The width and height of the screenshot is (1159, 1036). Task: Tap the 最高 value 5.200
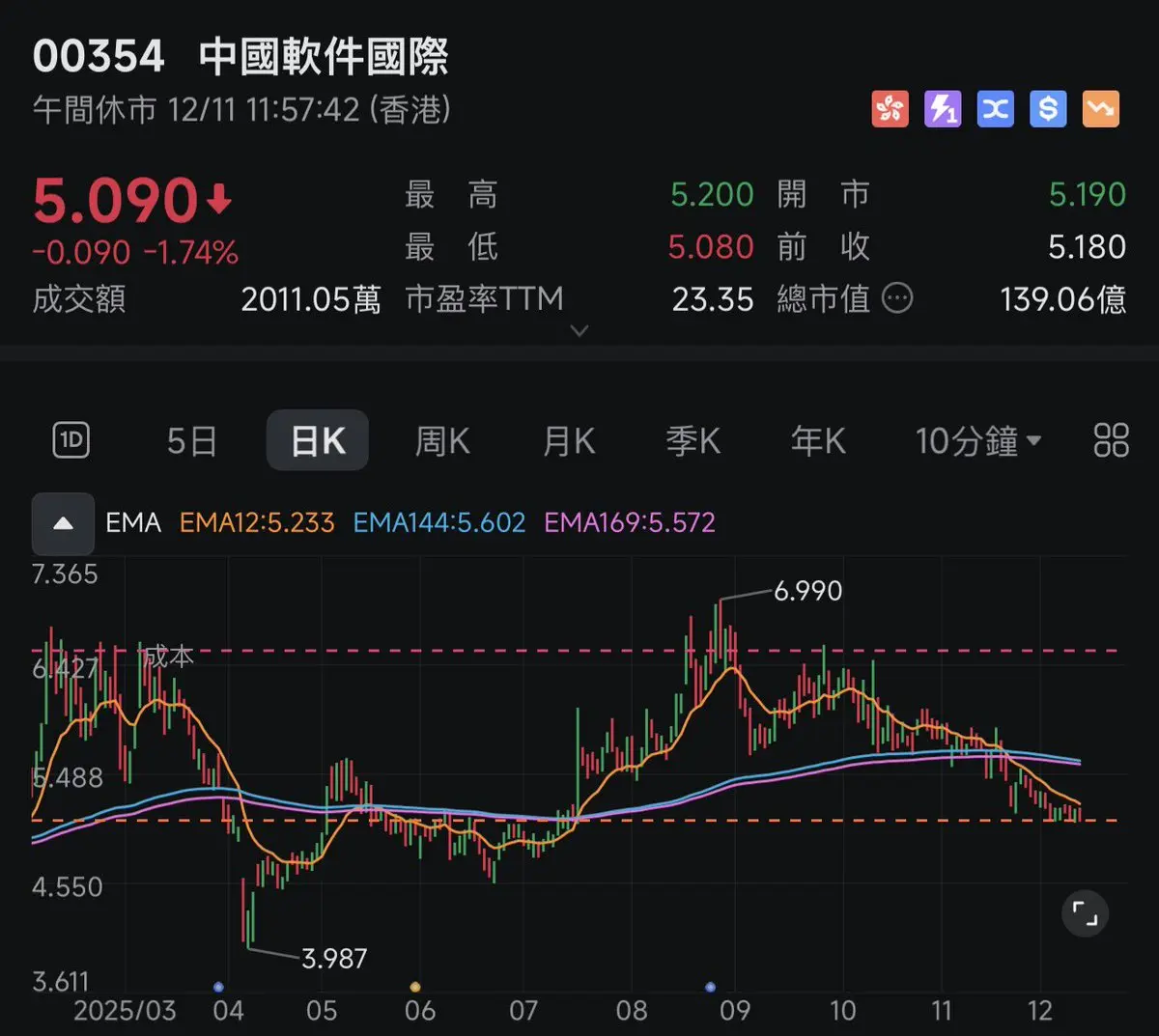[x=712, y=195]
